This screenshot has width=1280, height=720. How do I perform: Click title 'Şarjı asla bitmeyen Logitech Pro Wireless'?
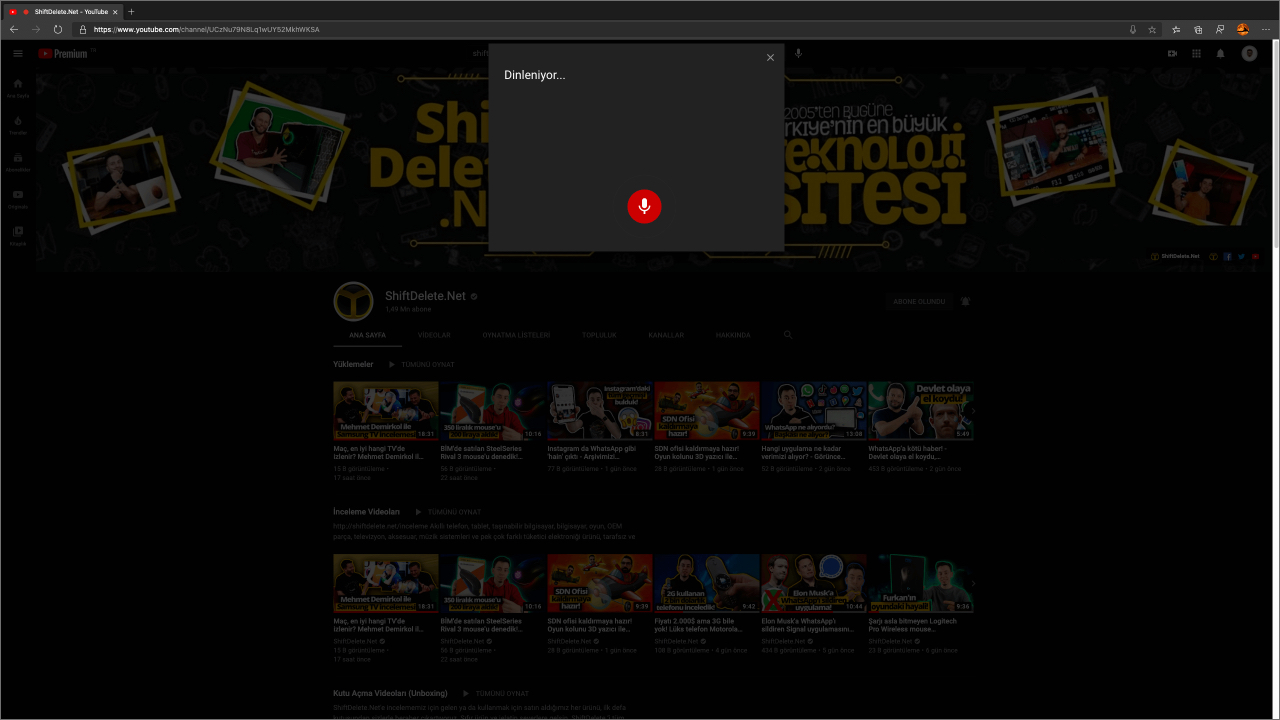click(x=912, y=625)
